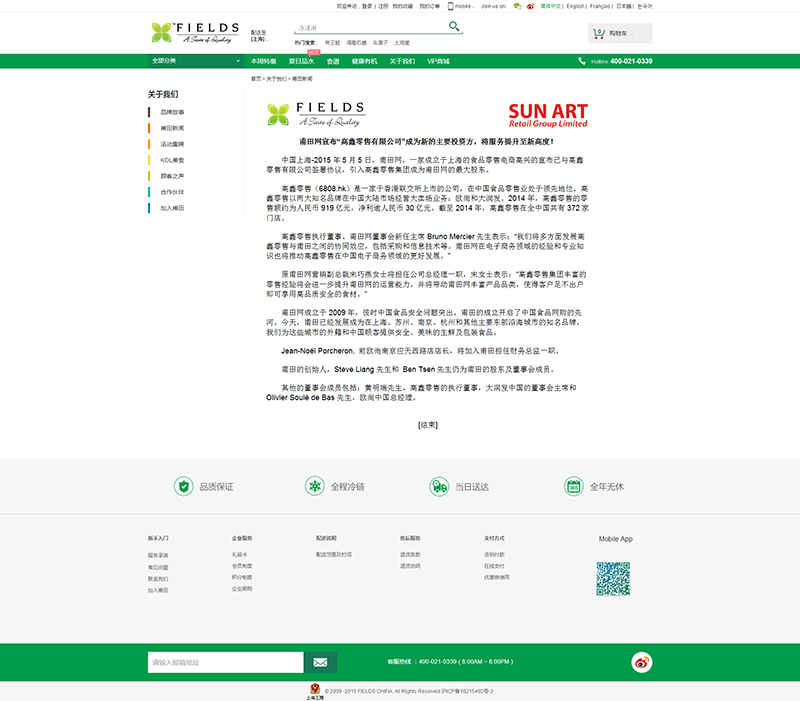800x701 pixels.
Task: Click the search magnifier icon
Action: coord(454,26)
